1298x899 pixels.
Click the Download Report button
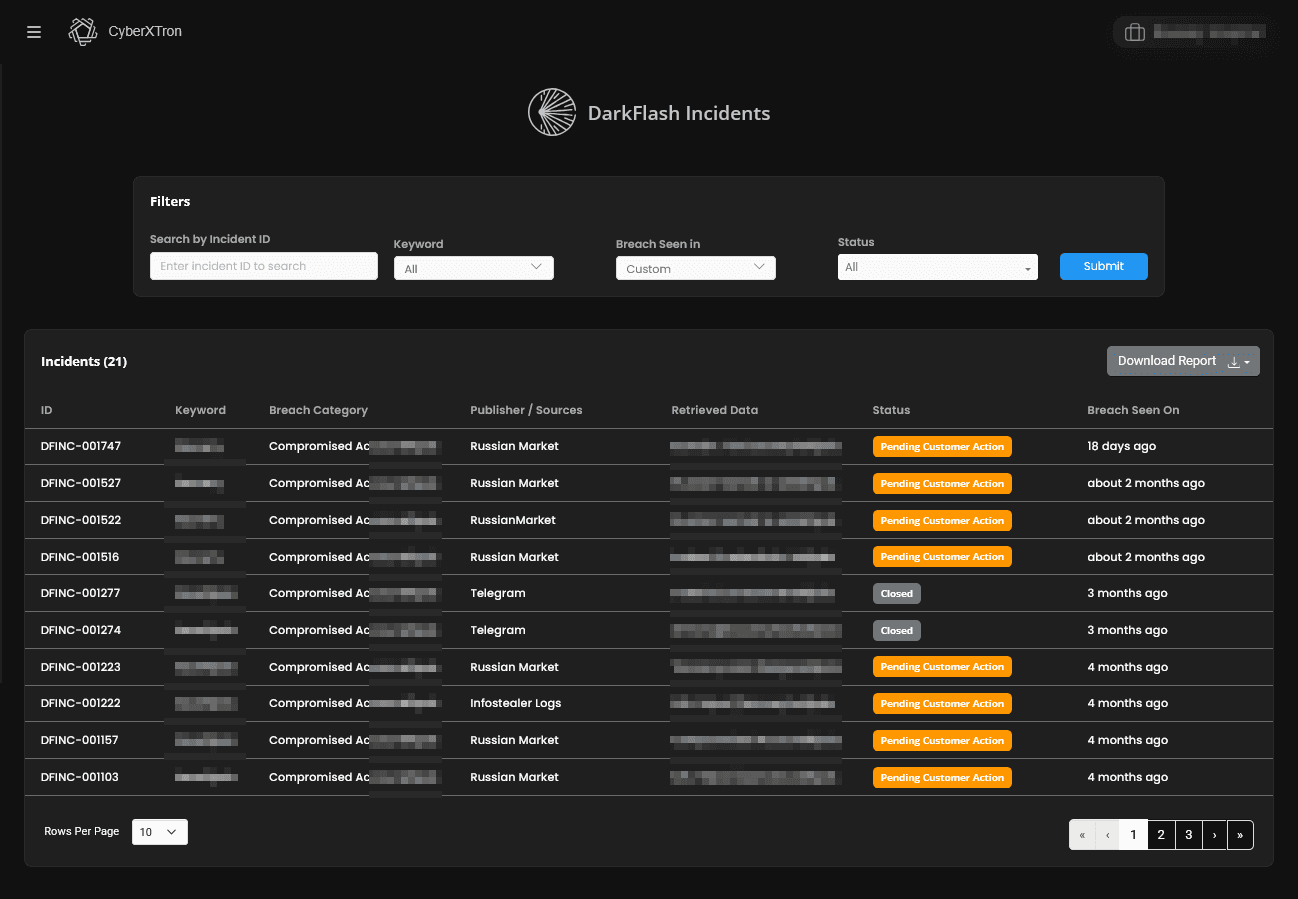(x=1167, y=361)
